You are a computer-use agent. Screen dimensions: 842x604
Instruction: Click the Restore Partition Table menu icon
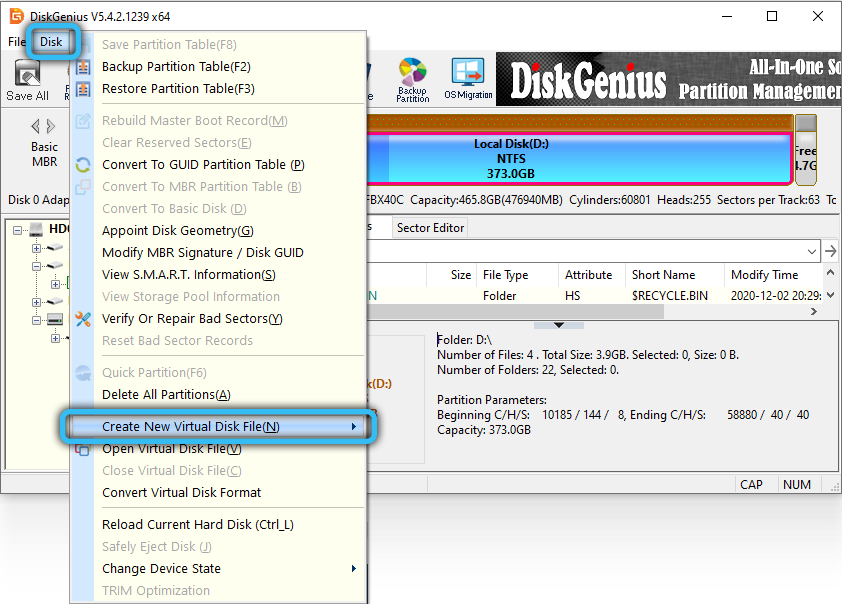coord(84,89)
